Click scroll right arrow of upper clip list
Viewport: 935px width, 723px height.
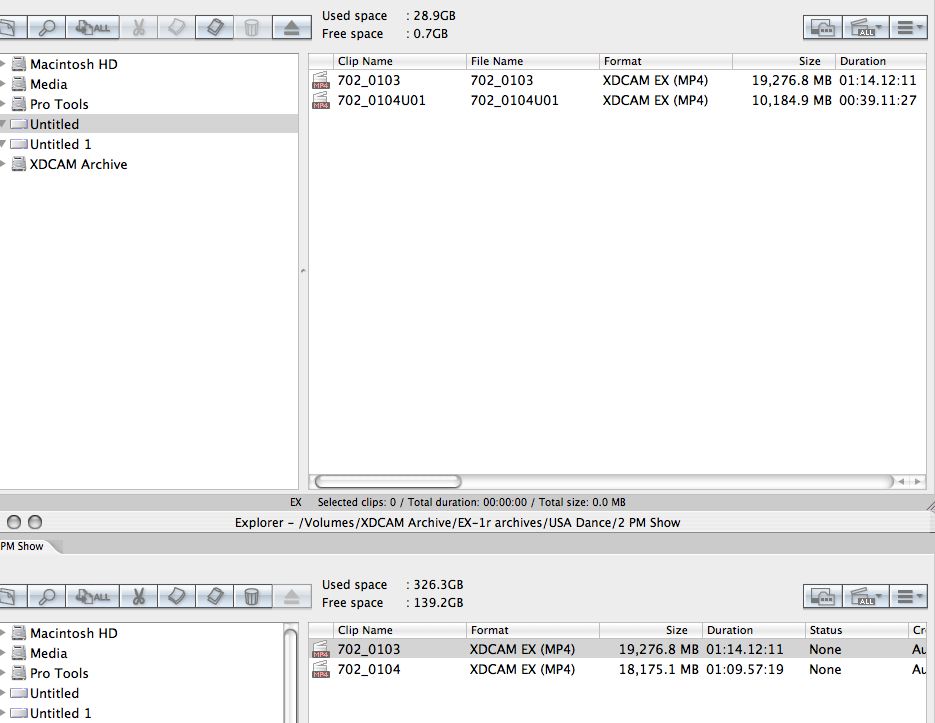coord(917,481)
